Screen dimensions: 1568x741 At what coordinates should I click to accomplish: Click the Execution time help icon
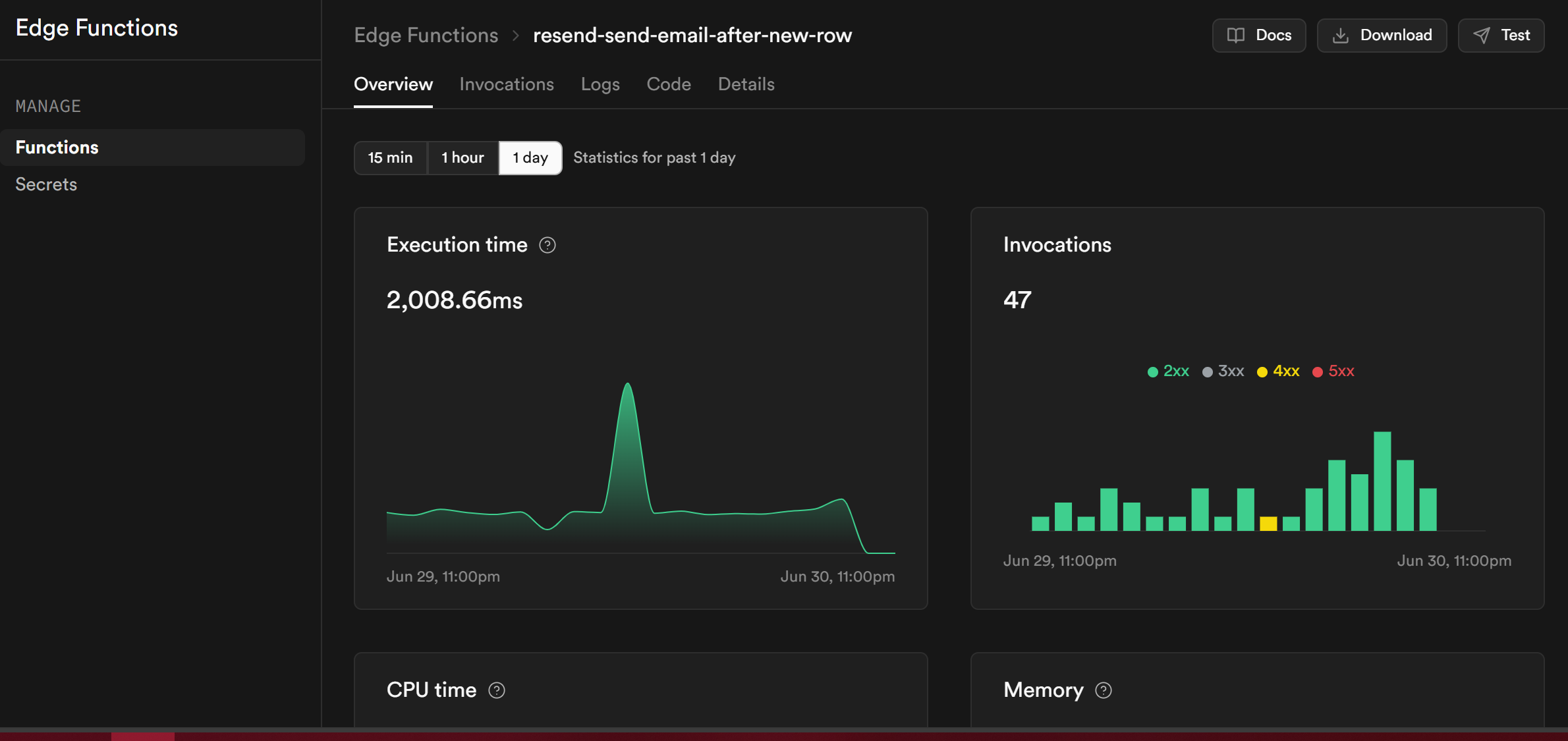coord(547,245)
